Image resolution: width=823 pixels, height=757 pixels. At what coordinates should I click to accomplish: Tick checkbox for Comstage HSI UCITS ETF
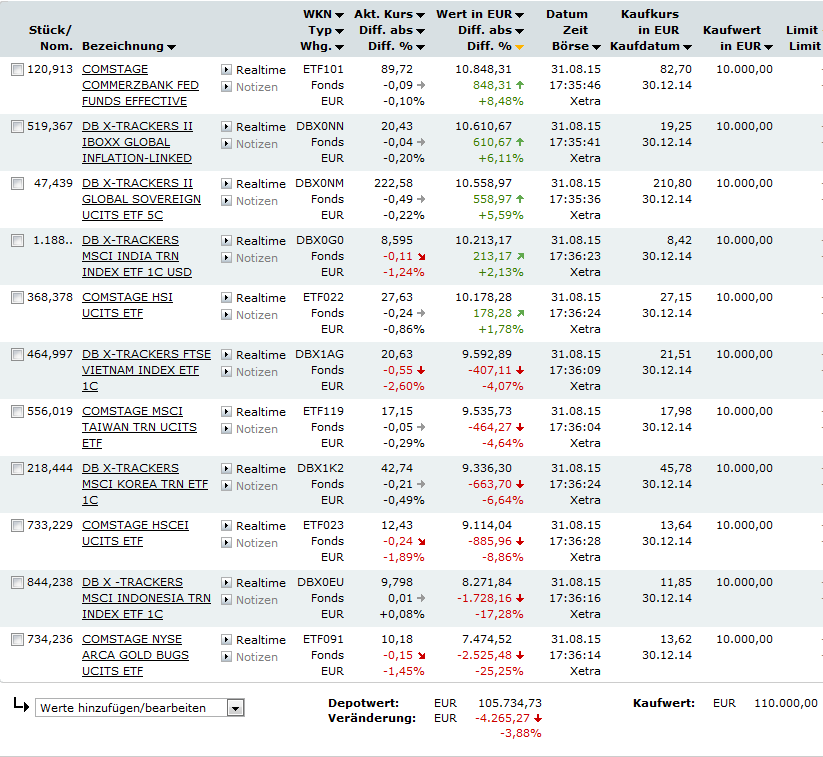17,298
